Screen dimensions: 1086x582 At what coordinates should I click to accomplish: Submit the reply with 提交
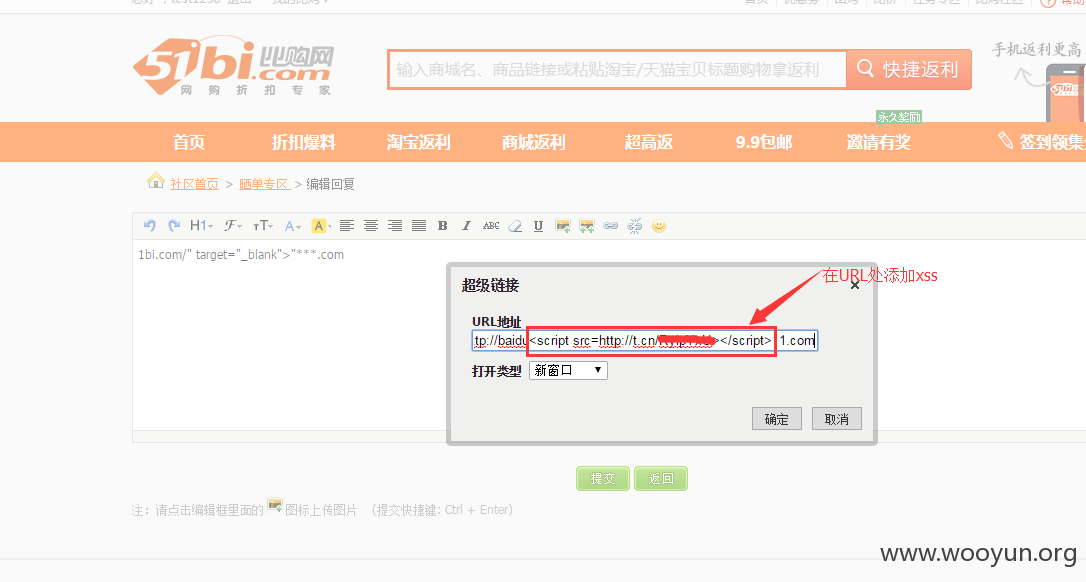(603, 478)
